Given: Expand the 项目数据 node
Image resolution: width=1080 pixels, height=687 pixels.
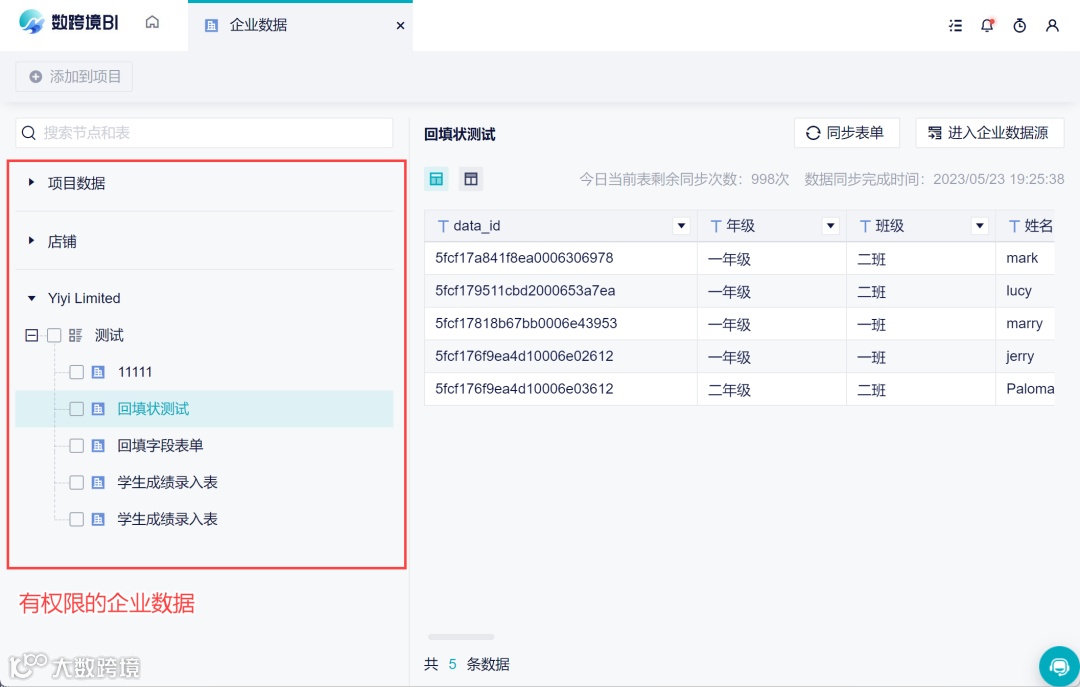Looking at the screenshot, I should coord(31,183).
